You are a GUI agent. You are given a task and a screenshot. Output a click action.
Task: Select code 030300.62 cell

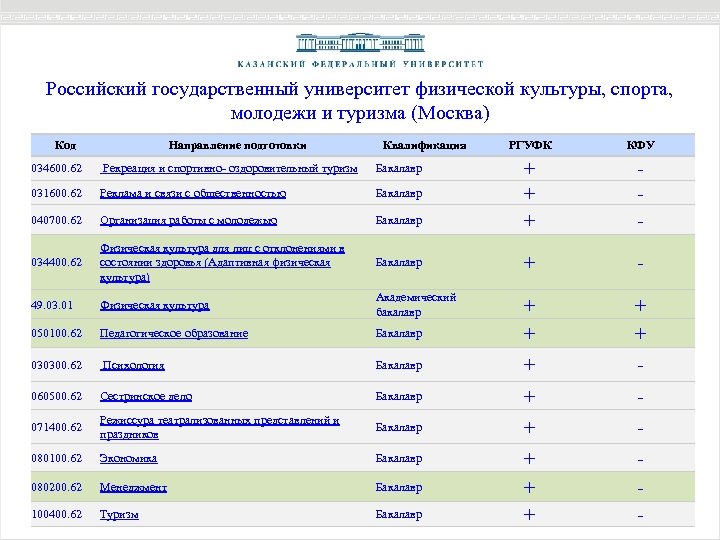pyautogui.click(x=57, y=366)
